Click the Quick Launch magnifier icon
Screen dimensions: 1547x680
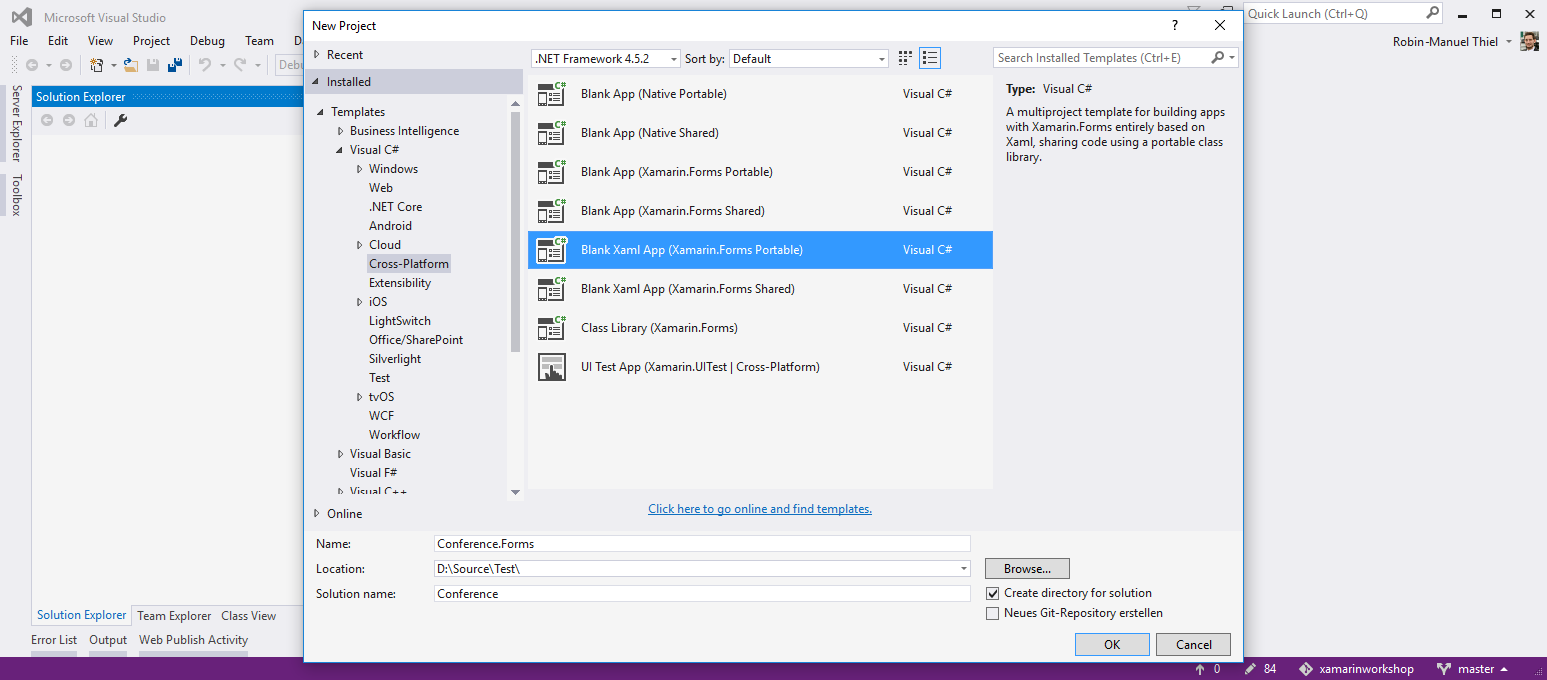(x=1432, y=13)
